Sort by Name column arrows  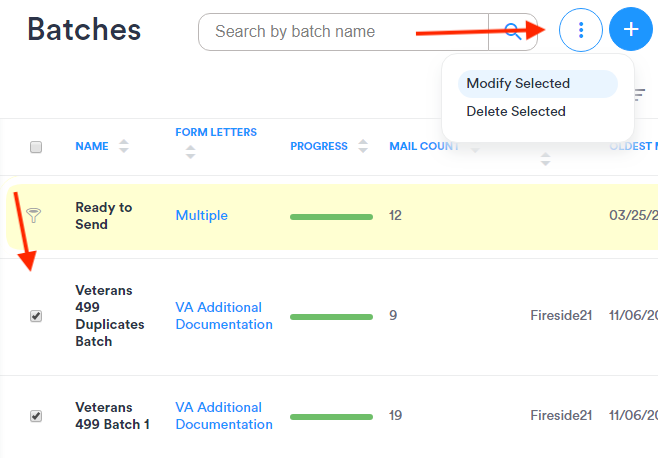click(124, 147)
